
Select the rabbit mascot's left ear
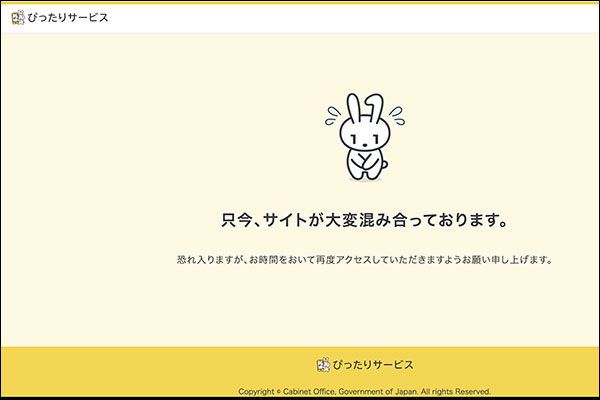(353, 106)
